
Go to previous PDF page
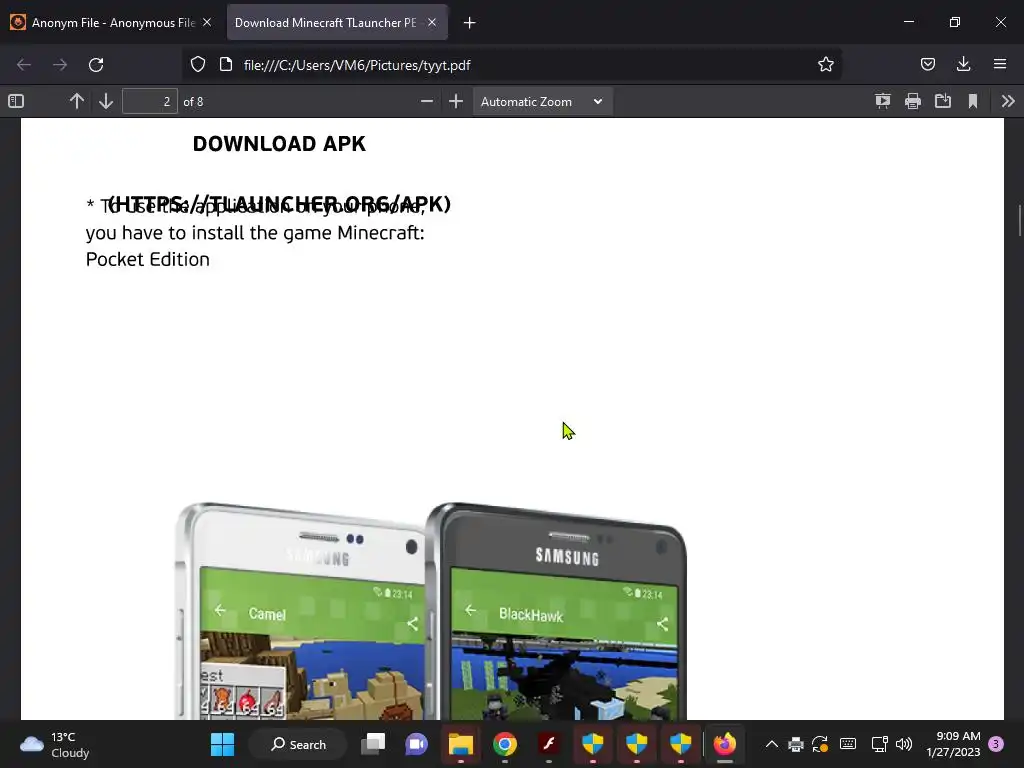76,101
